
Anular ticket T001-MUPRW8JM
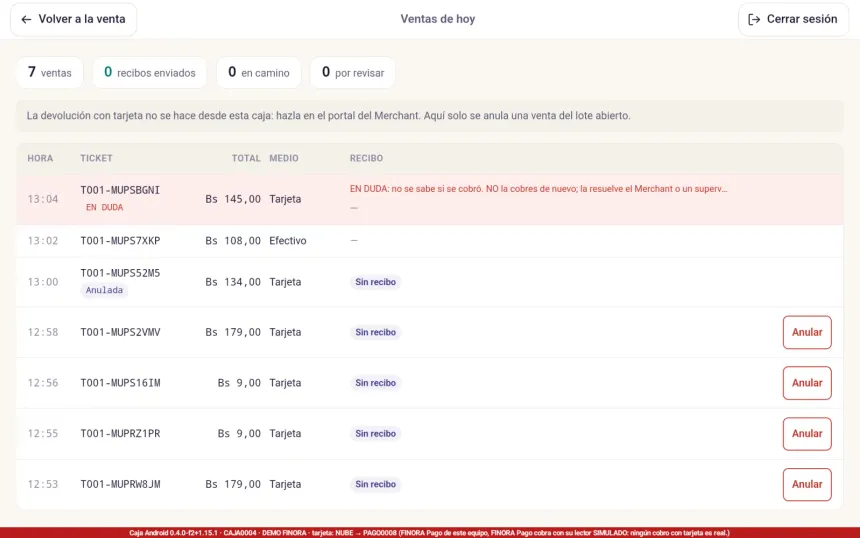[x=807, y=484]
